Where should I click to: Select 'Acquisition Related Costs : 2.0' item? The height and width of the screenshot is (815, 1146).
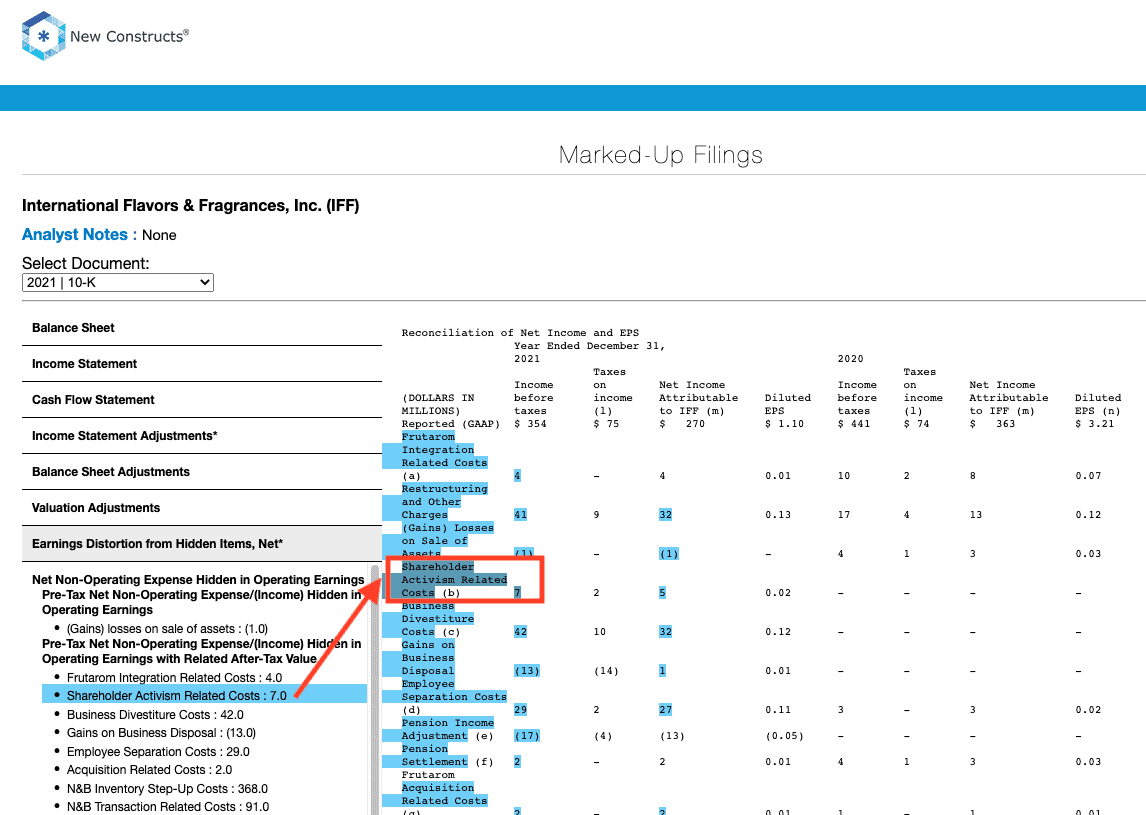coord(149,770)
